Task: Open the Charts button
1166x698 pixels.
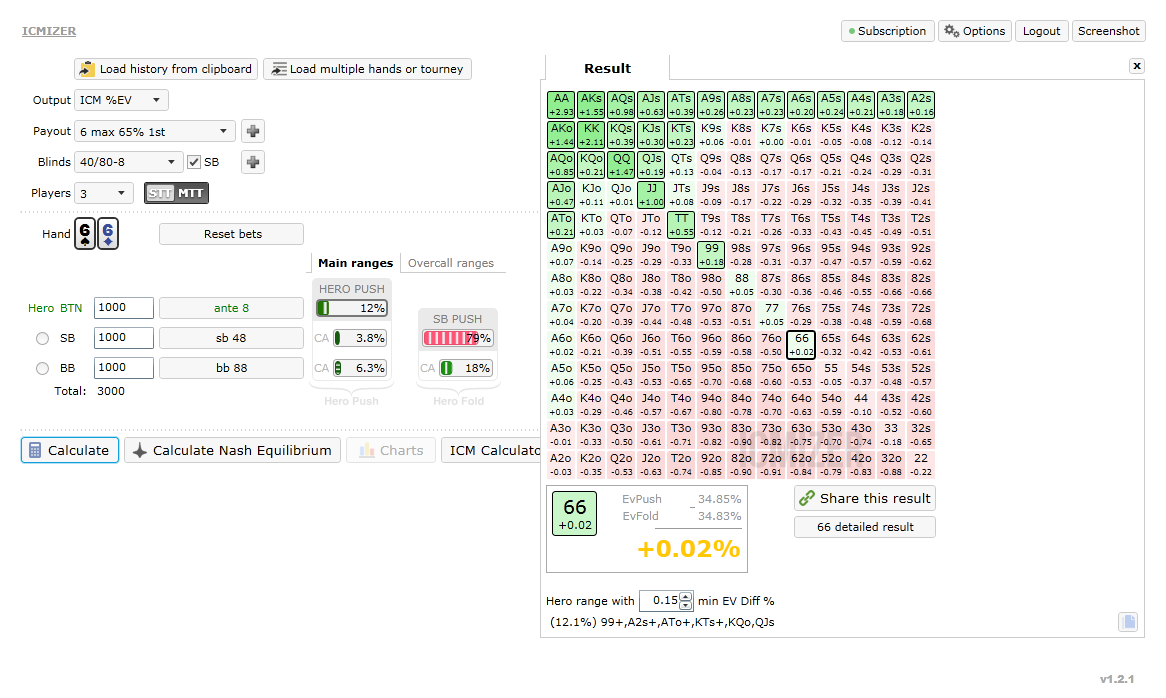Action: (391, 450)
